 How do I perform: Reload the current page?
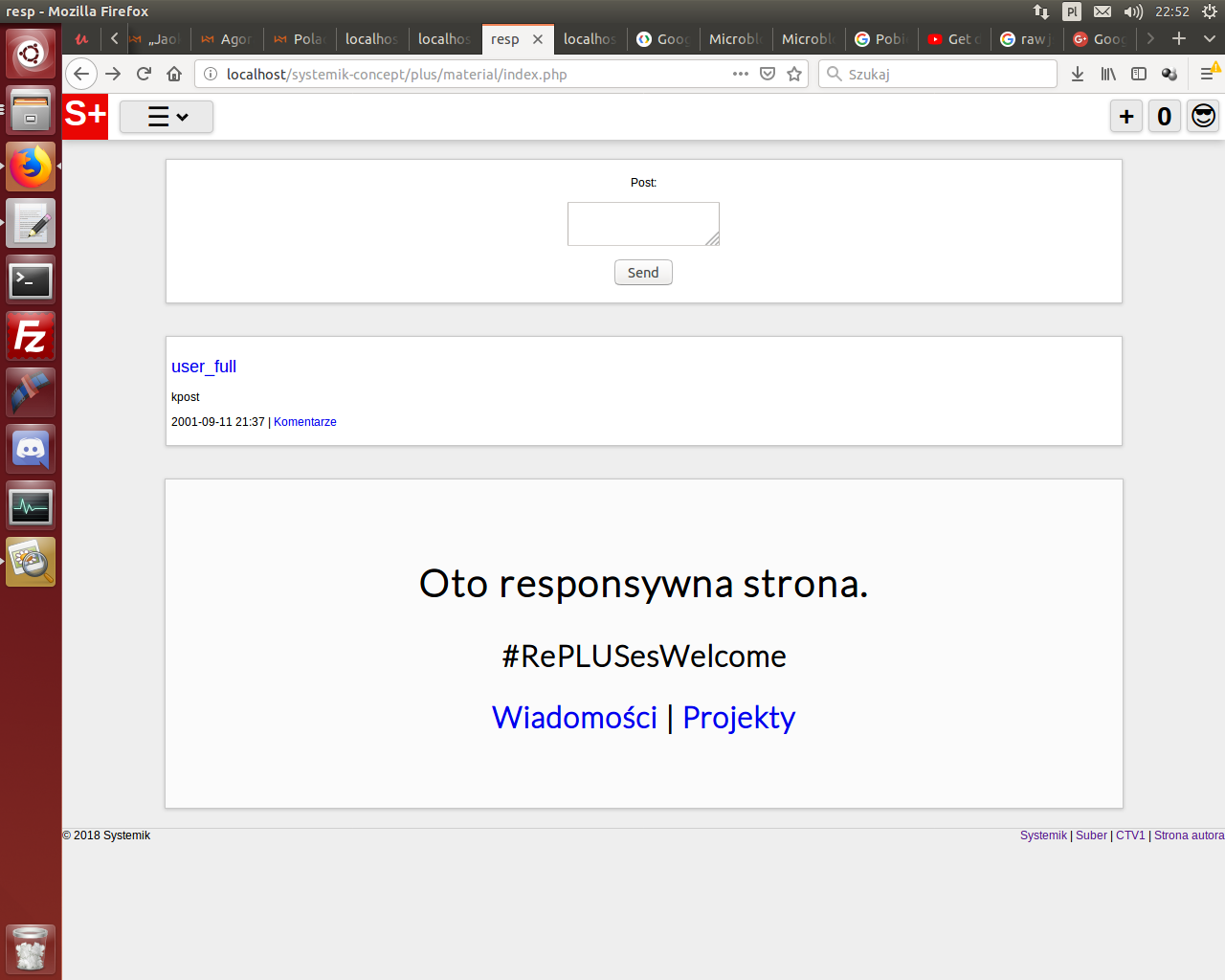click(x=144, y=74)
